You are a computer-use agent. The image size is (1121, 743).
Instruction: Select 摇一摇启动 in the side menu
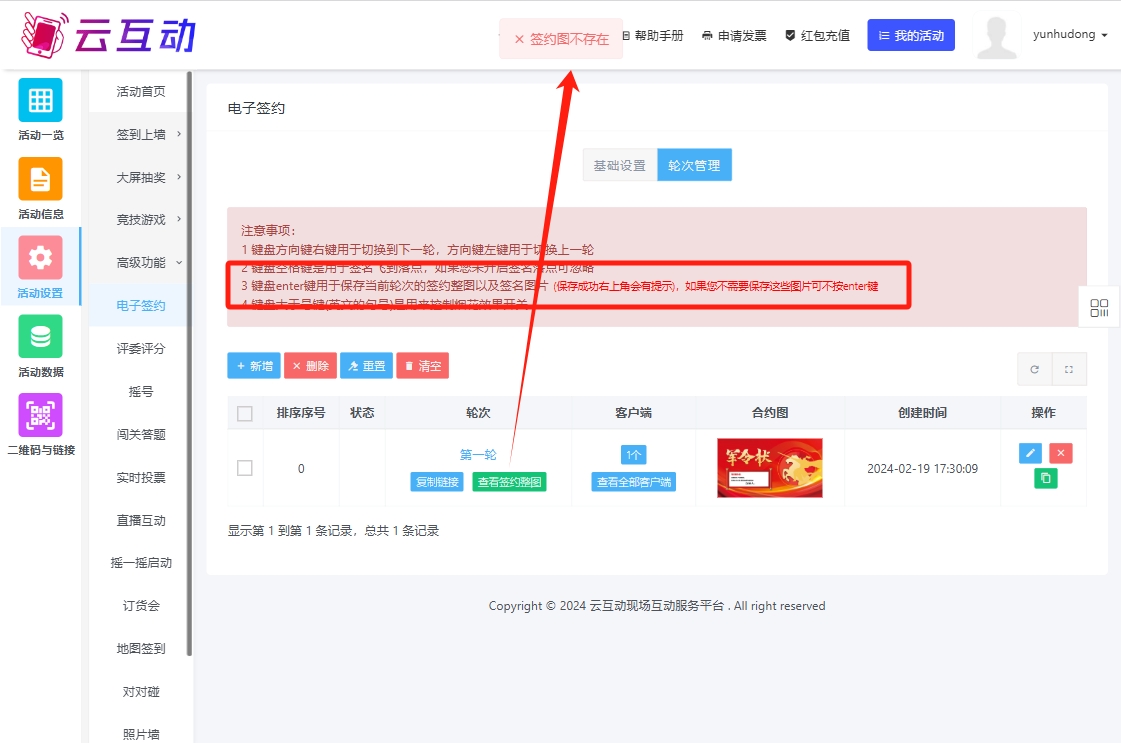click(141, 563)
